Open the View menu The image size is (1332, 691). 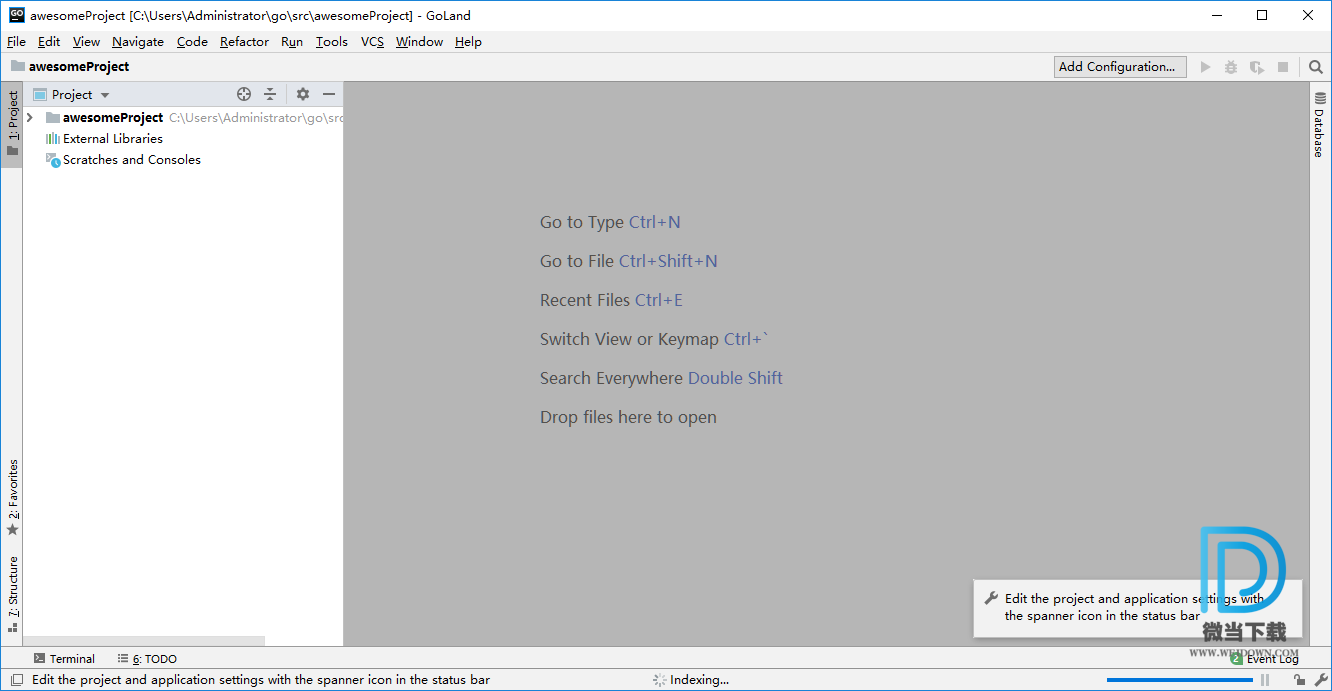86,41
